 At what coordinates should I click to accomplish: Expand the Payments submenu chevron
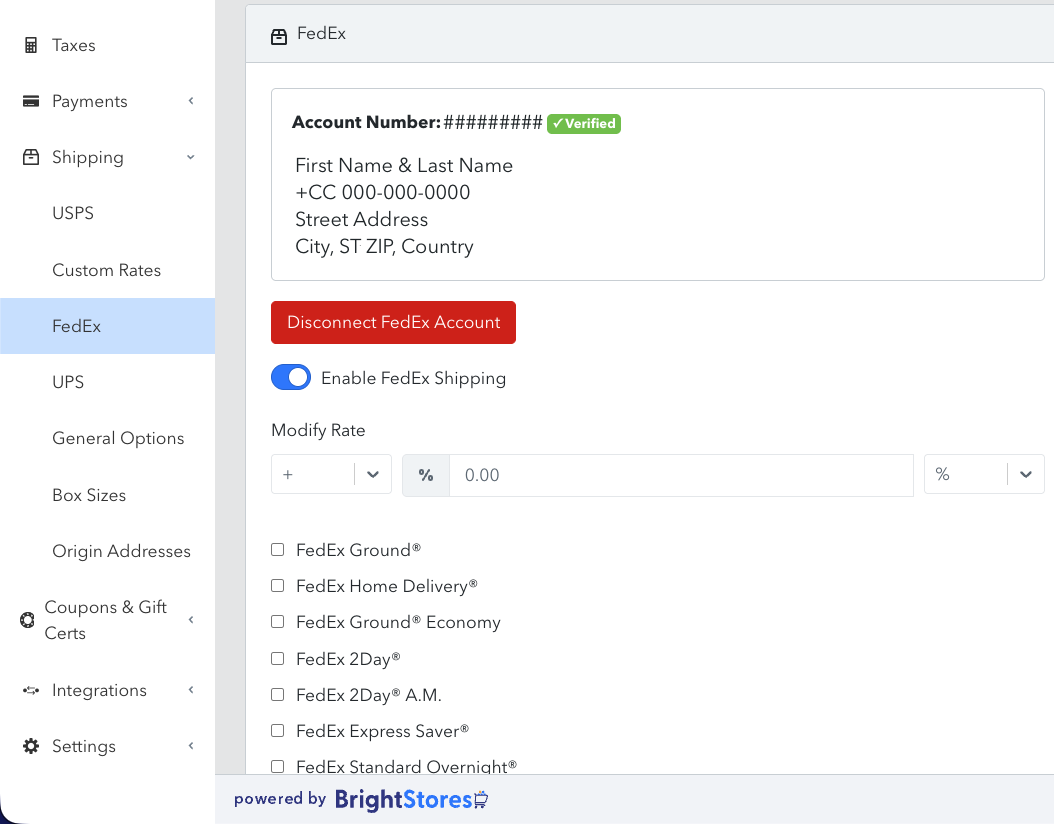tap(192, 101)
